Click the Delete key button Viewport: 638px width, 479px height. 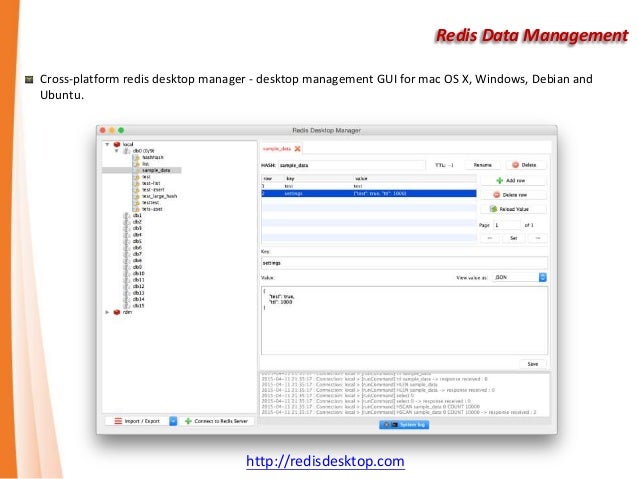[x=525, y=165]
